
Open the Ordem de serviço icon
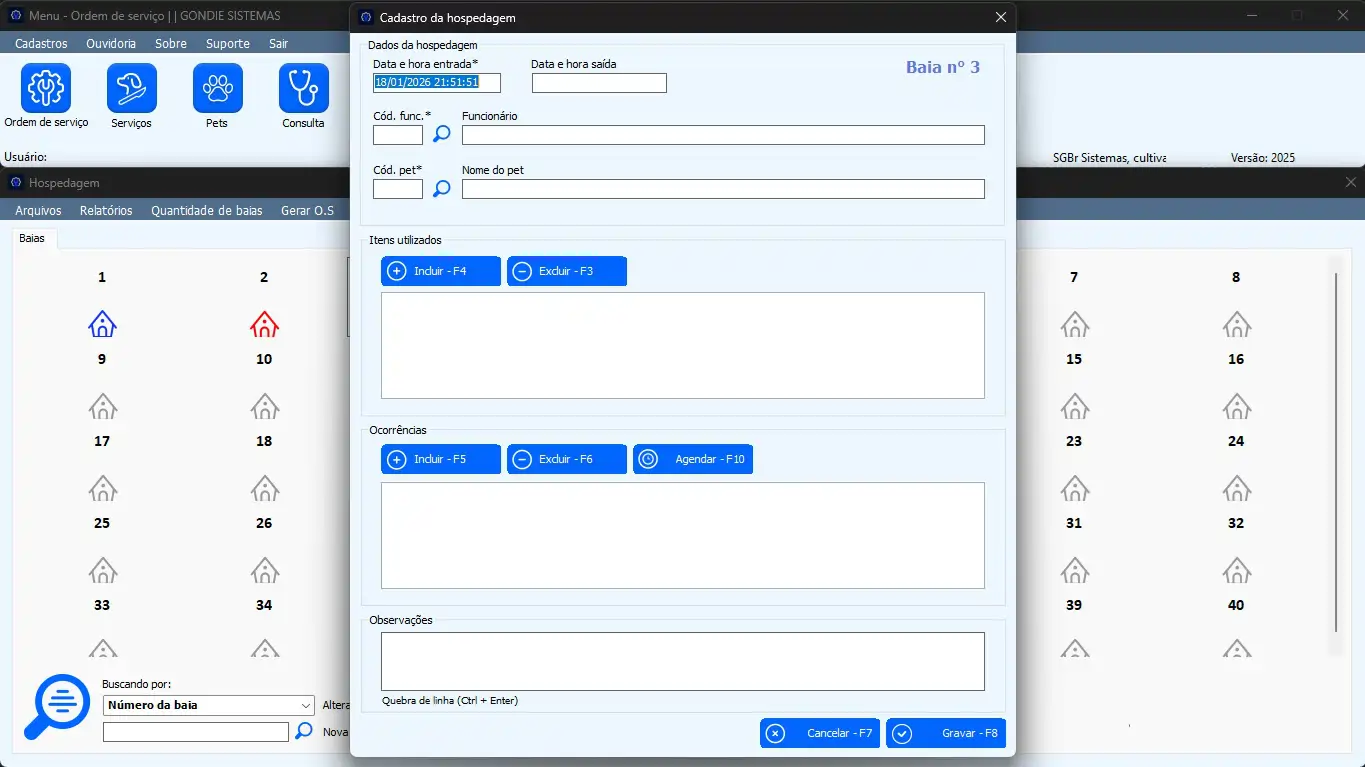(46, 89)
